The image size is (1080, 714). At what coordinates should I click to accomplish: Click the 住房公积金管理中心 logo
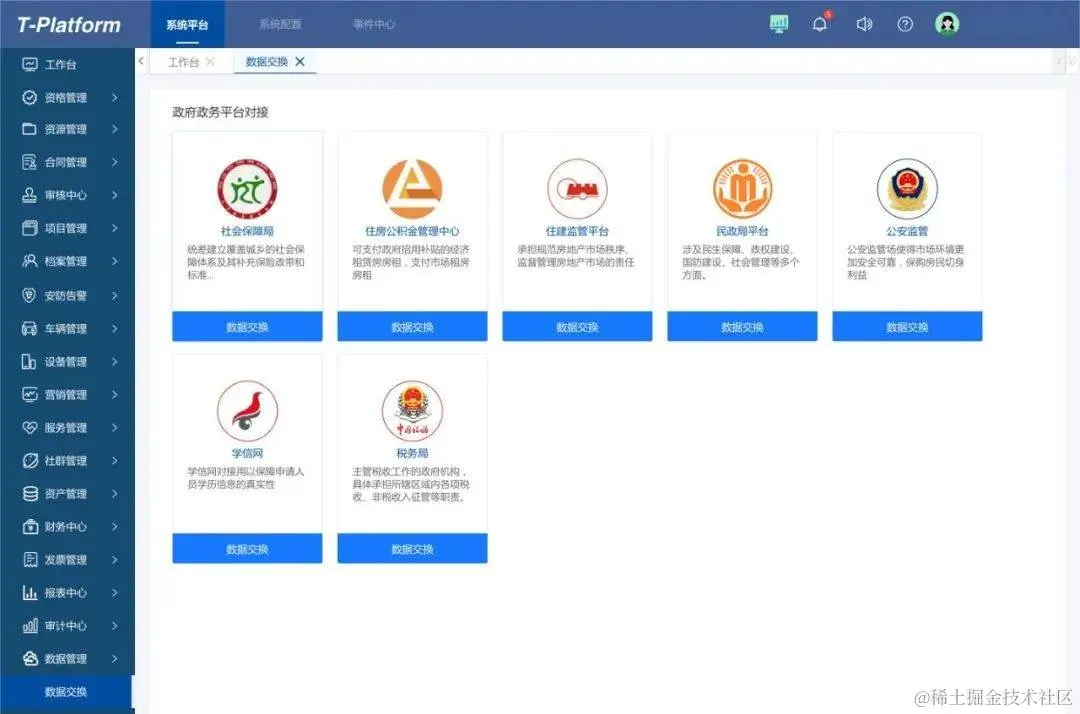pos(412,189)
